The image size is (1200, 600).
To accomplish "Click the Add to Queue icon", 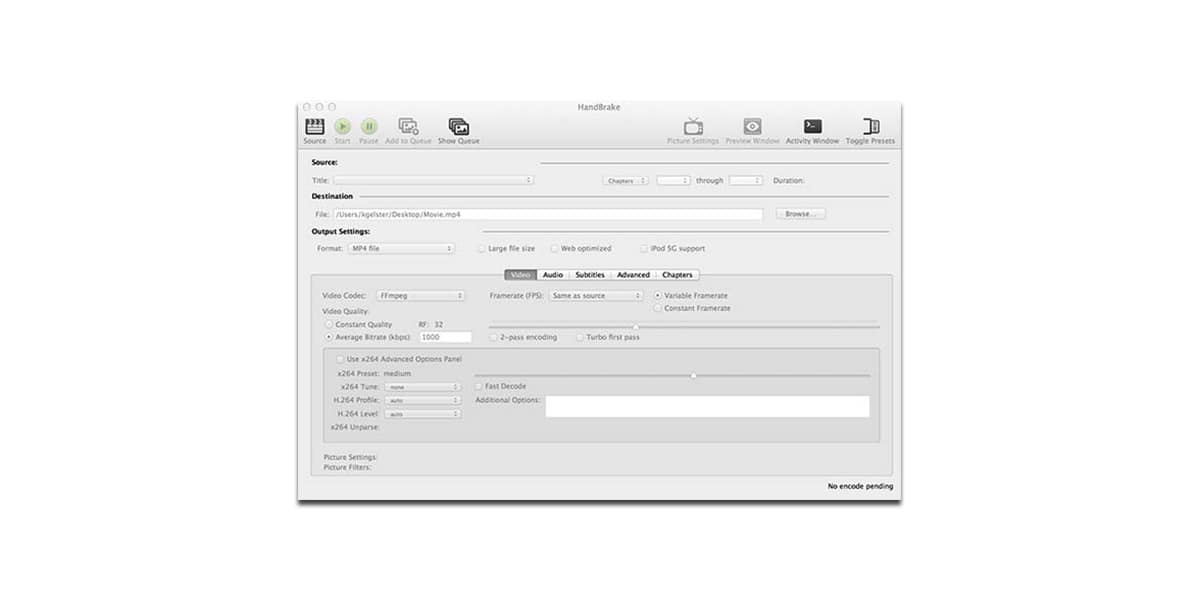I will tap(408, 127).
